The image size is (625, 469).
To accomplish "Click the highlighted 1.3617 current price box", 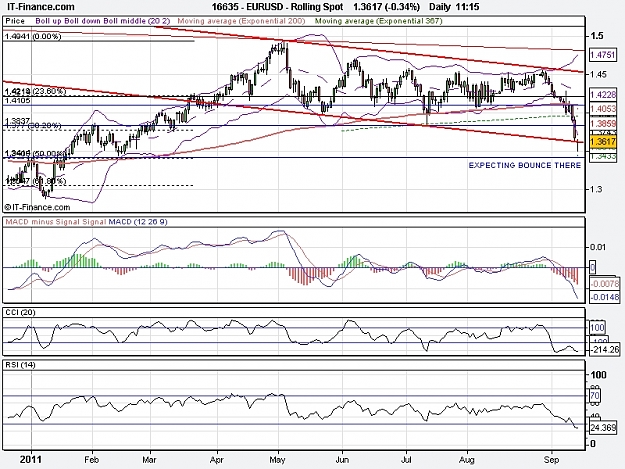I will [603, 141].
